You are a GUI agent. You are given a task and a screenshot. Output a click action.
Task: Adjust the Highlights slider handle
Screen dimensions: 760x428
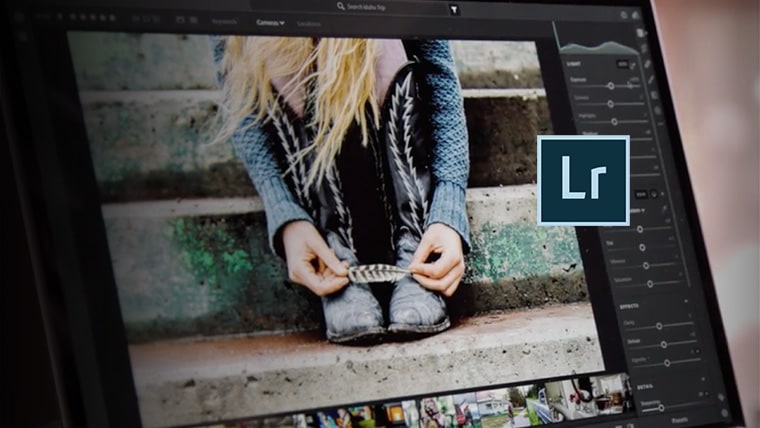click(614, 122)
